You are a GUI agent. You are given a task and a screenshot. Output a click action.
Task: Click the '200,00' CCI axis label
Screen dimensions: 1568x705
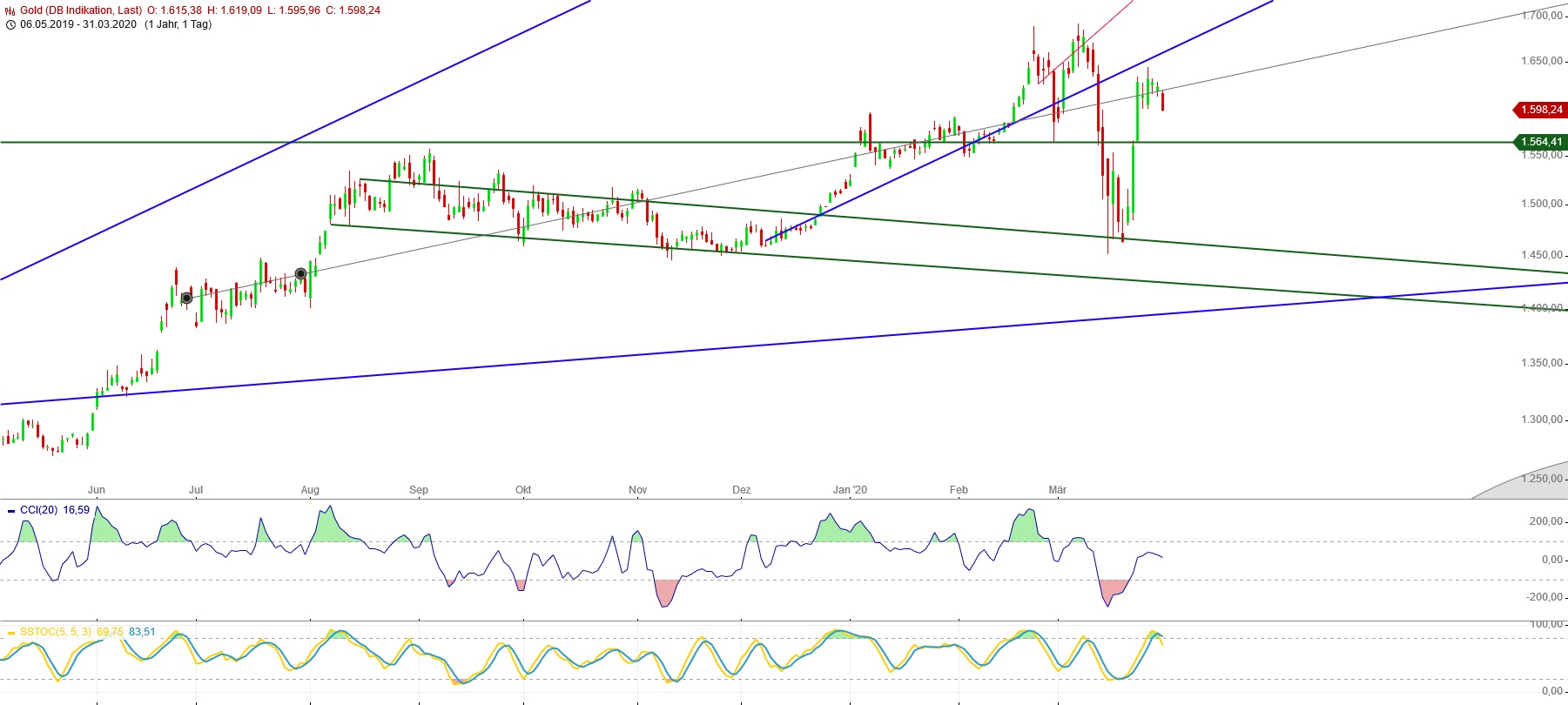(x=1548, y=521)
